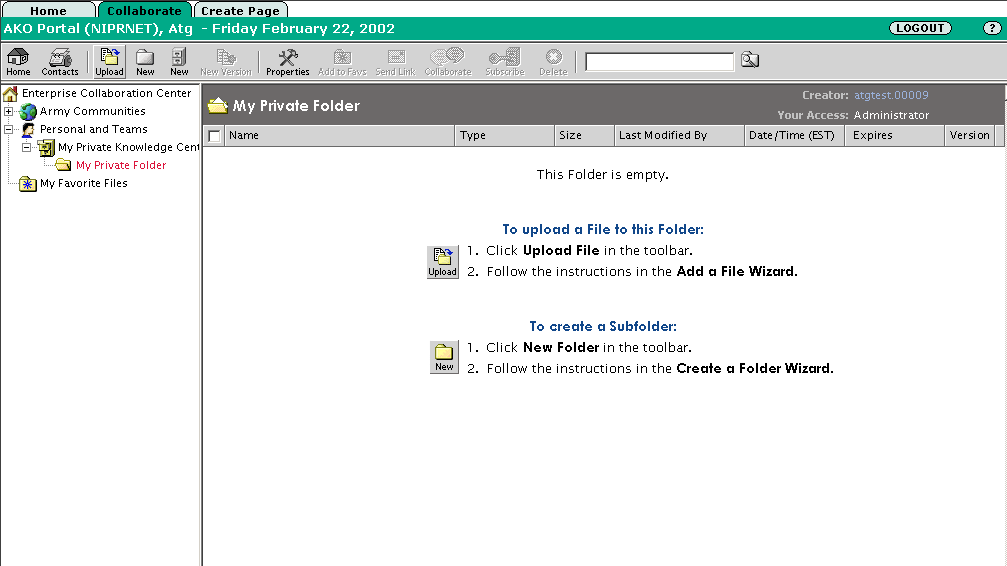The height and width of the screenshot is (566, 1007).
Task: Sort by the Name column header
Action: point(244,136)
